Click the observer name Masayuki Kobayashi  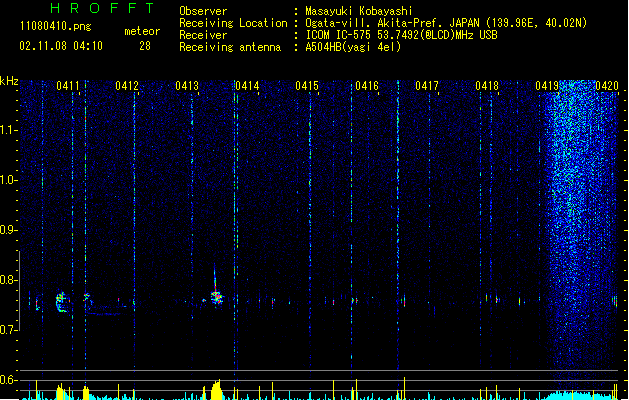point(359,11)
